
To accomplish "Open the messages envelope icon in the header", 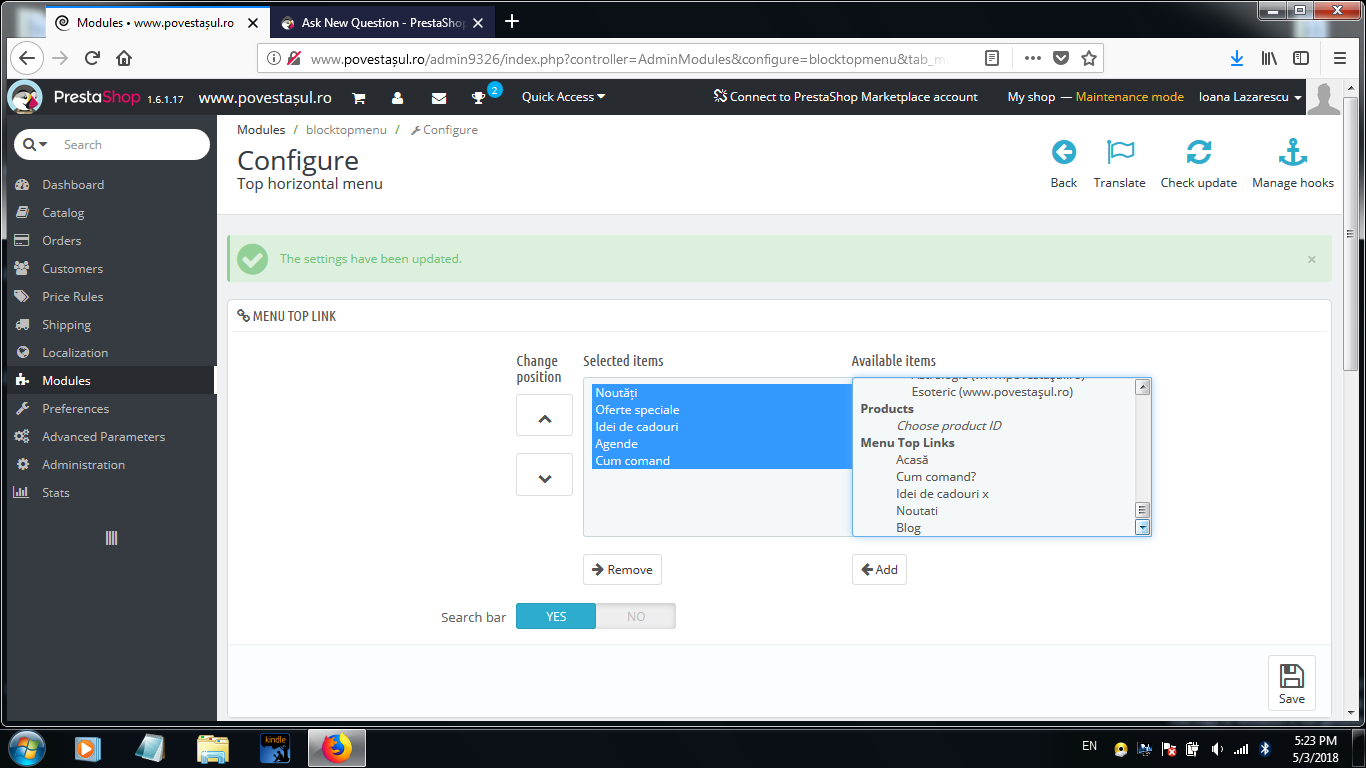I will click(439, 98).
